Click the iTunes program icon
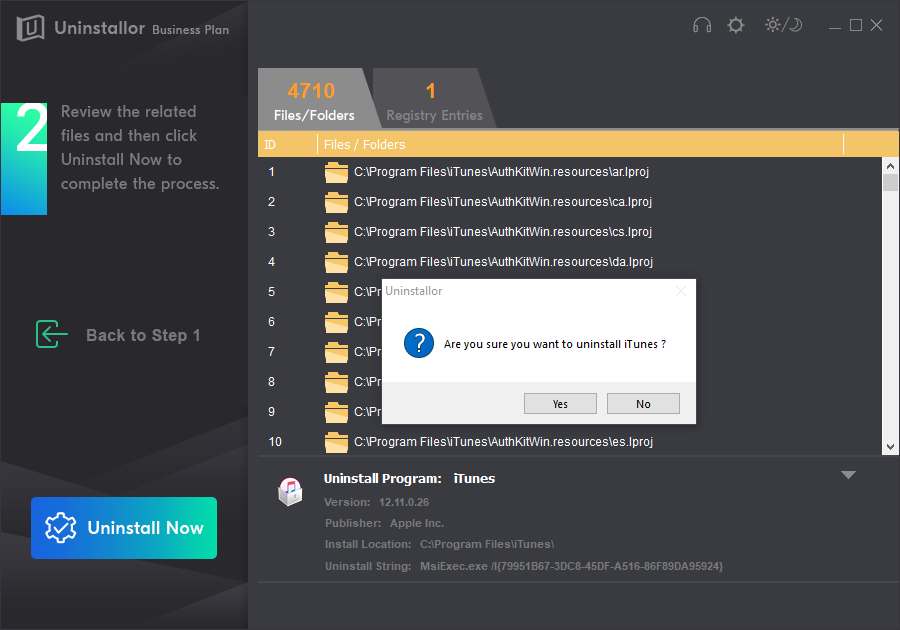This screenshot has height=630, width=900. tap(290, 492)
